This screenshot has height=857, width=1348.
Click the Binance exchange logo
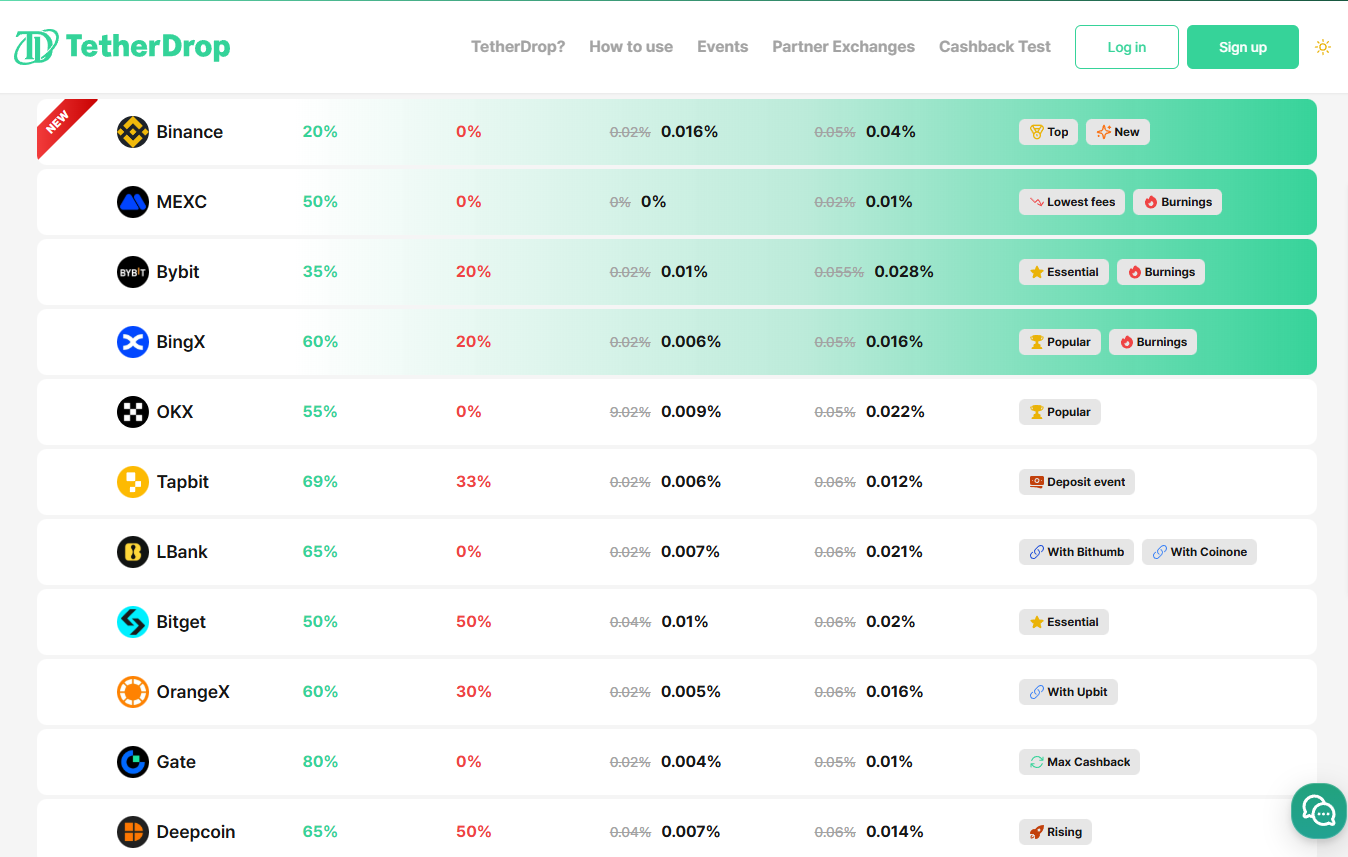tap(133, 132)
